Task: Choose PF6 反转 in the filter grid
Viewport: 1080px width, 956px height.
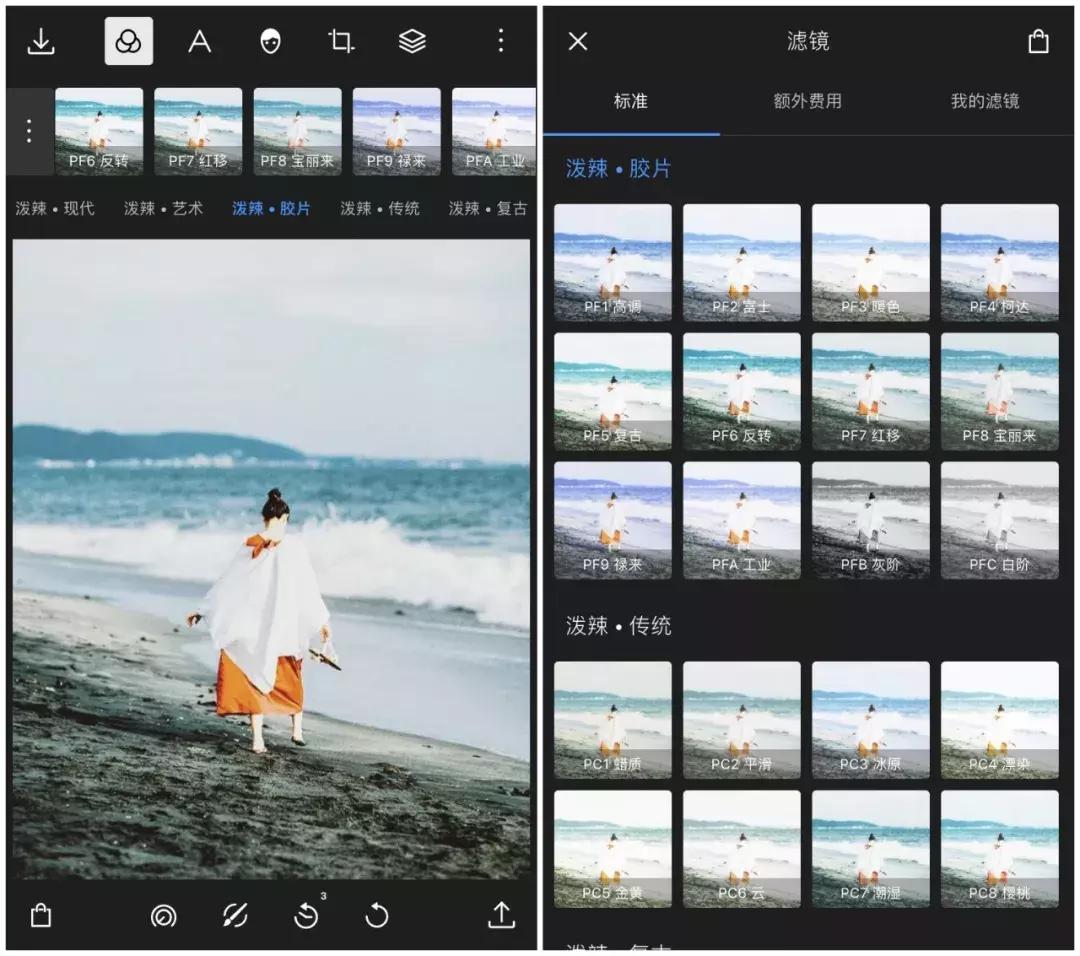Action: click(742, 391)
